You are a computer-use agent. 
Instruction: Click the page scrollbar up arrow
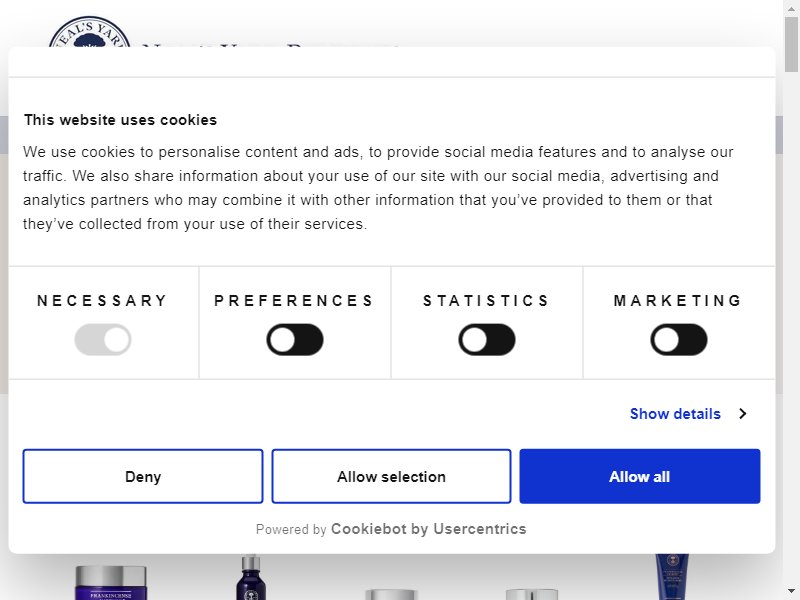pyautogui.click(x=792, y=8)
